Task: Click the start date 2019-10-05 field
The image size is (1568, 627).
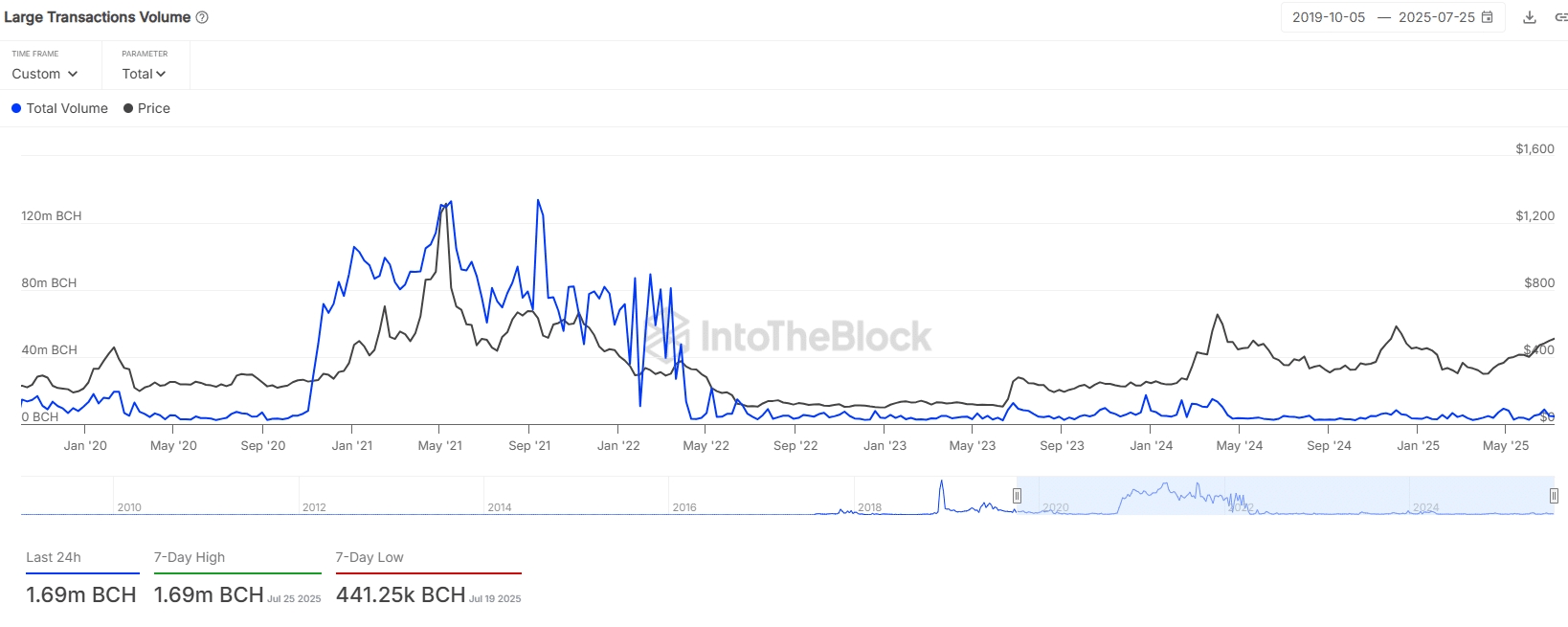Action: pyautogui.click(x=1329, y=17)
